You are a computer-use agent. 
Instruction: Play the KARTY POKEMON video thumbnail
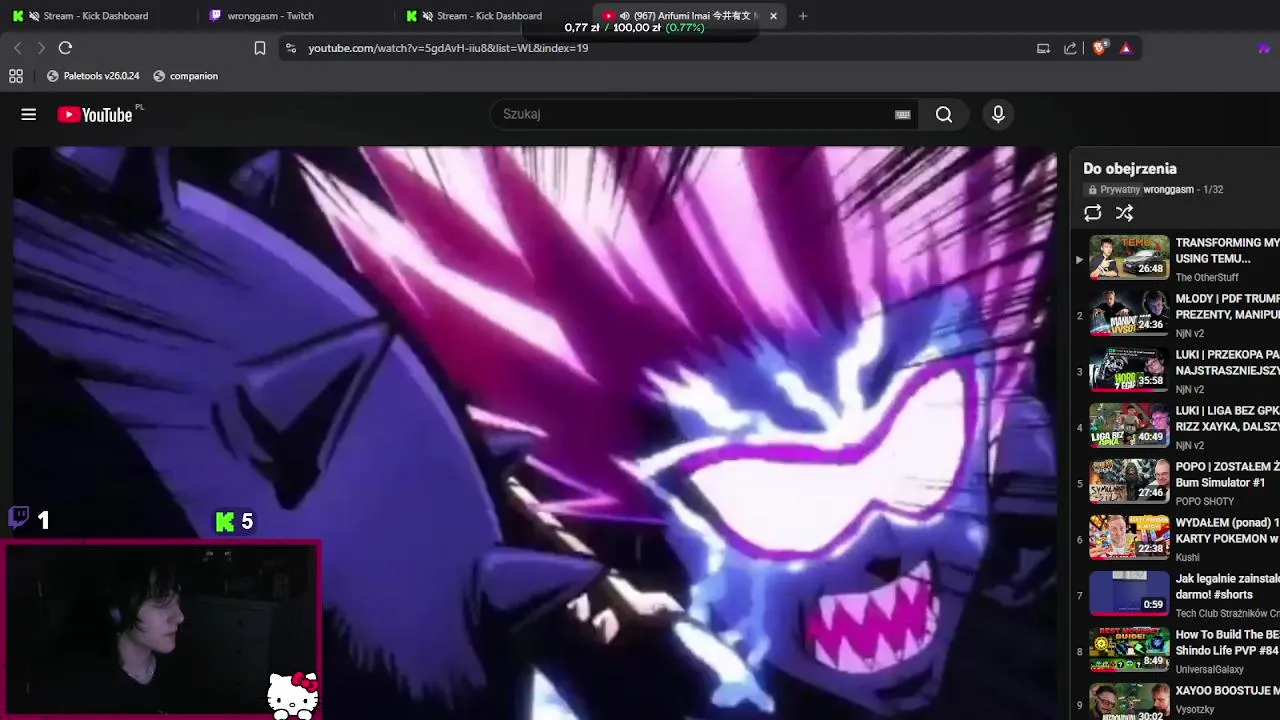tap(1129, 538)
